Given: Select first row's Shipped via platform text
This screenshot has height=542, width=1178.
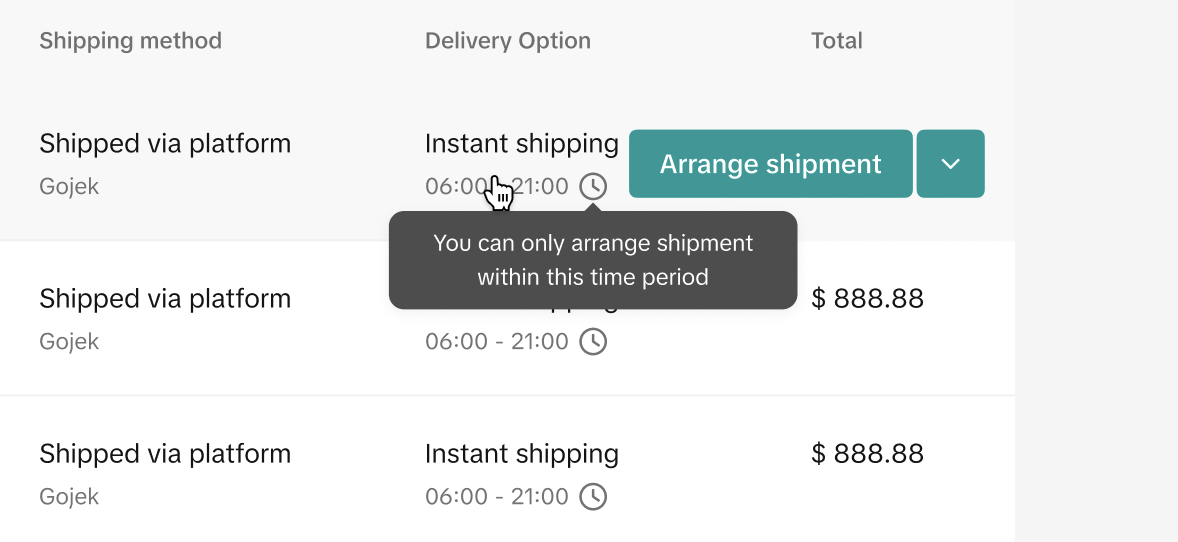Looking at the screenshot, I should 165,144.
